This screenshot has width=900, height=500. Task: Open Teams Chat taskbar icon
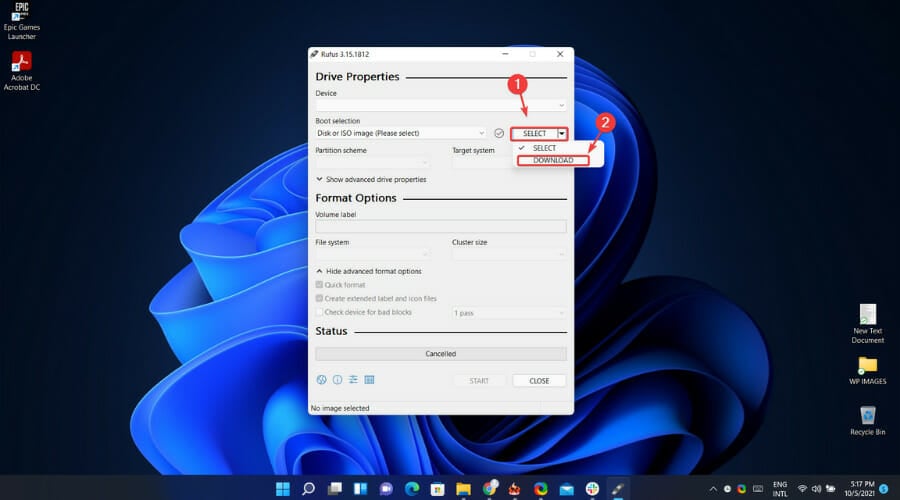coord(386,489)
